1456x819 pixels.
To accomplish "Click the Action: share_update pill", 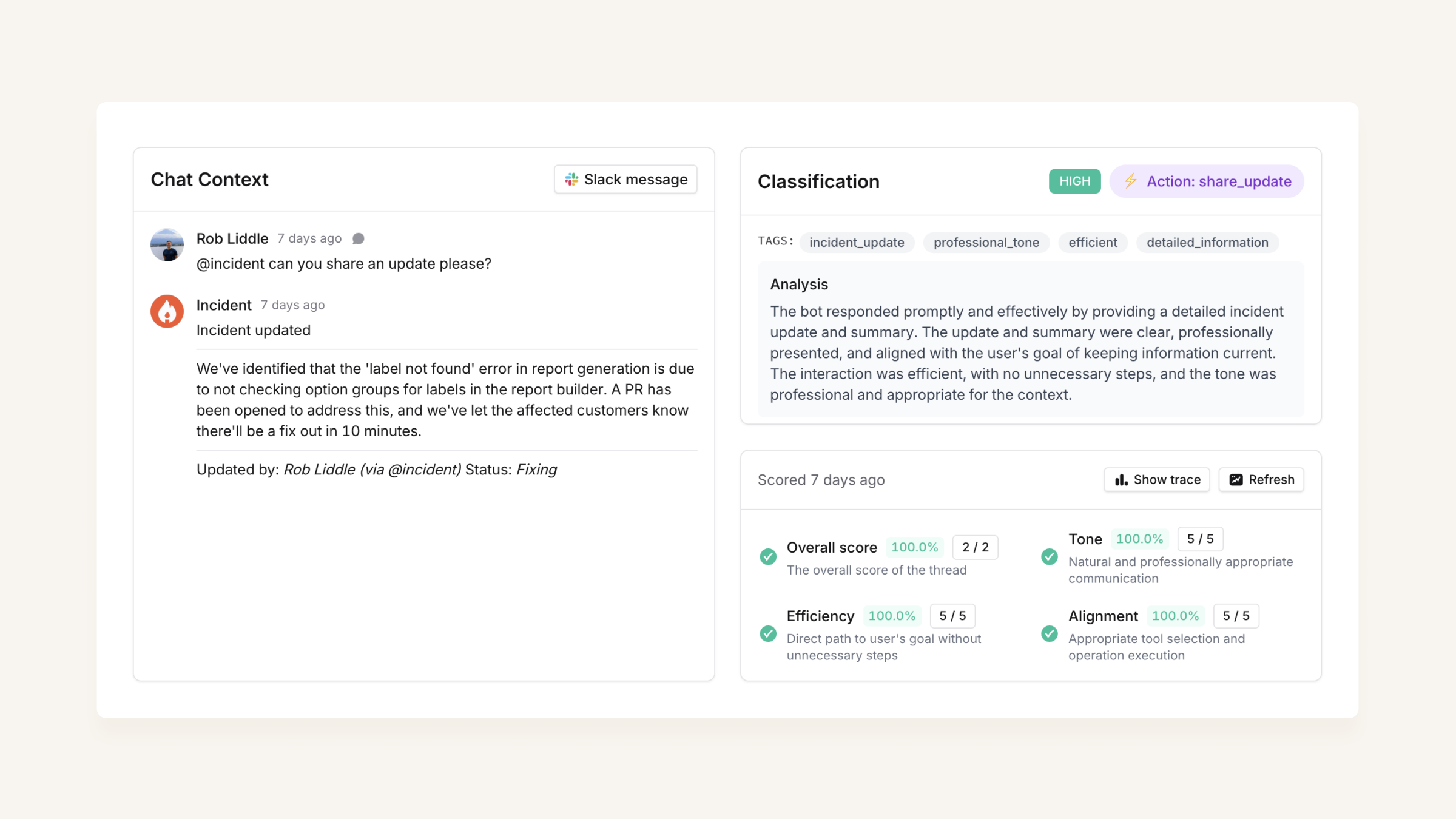I will 1207,181.
